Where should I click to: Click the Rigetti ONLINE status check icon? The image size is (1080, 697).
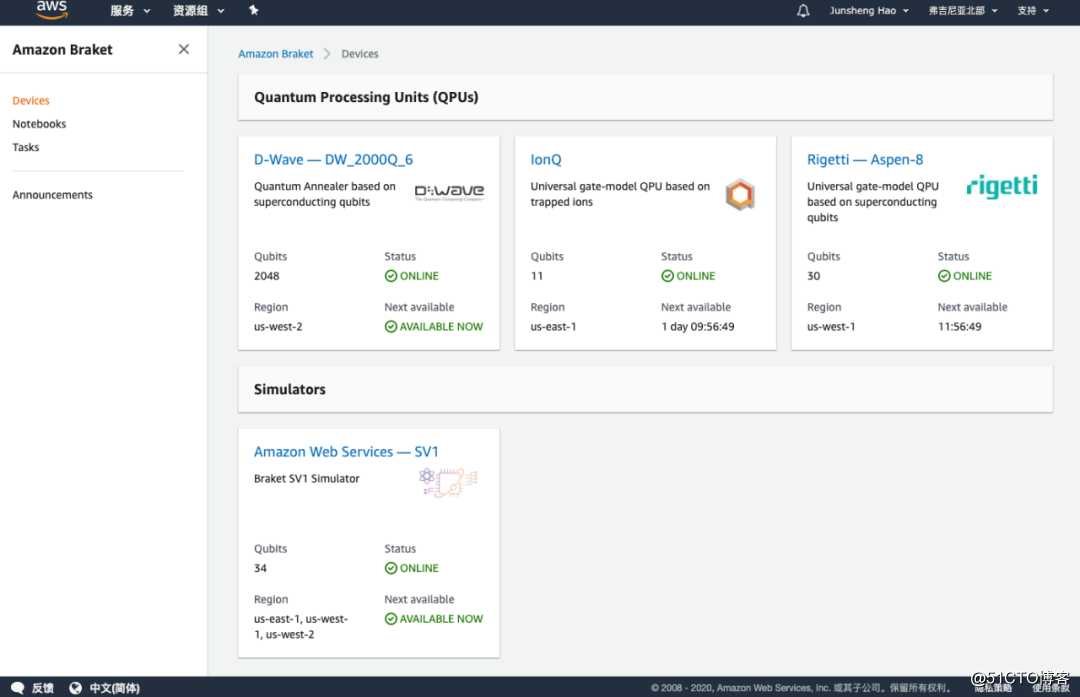point(944,275)
